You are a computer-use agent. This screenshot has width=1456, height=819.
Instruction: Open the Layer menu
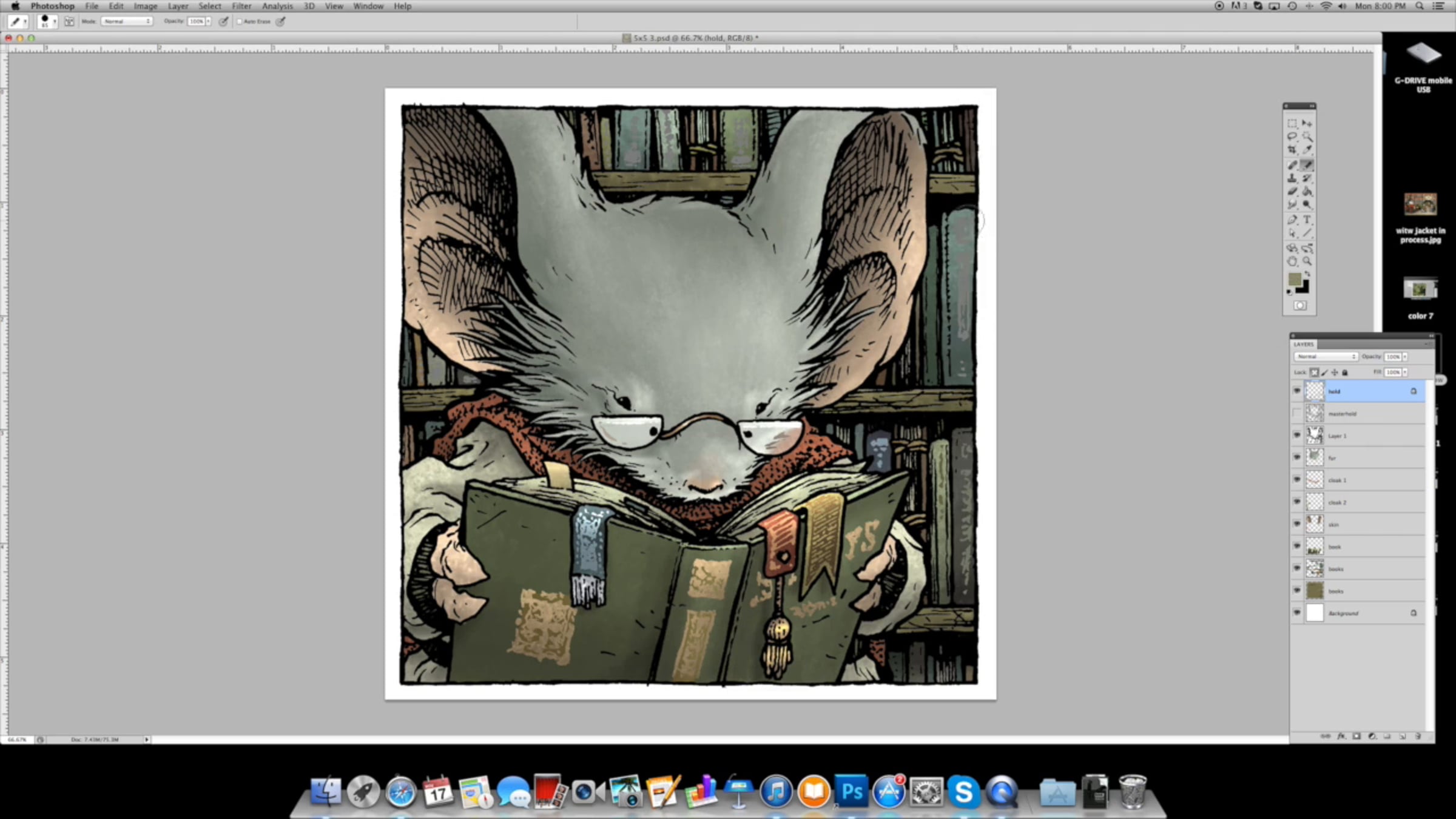tap(178, 6)
